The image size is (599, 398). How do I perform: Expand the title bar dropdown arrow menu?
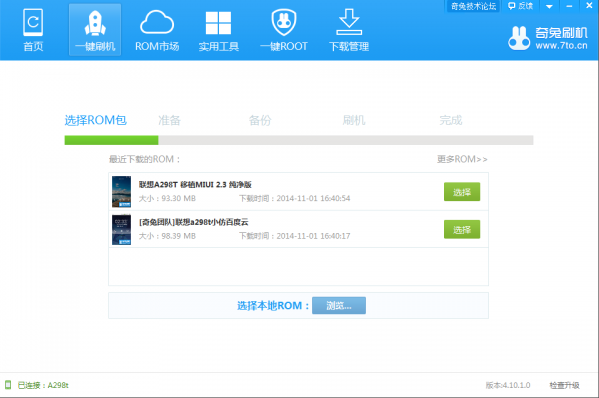pos(549,6)
